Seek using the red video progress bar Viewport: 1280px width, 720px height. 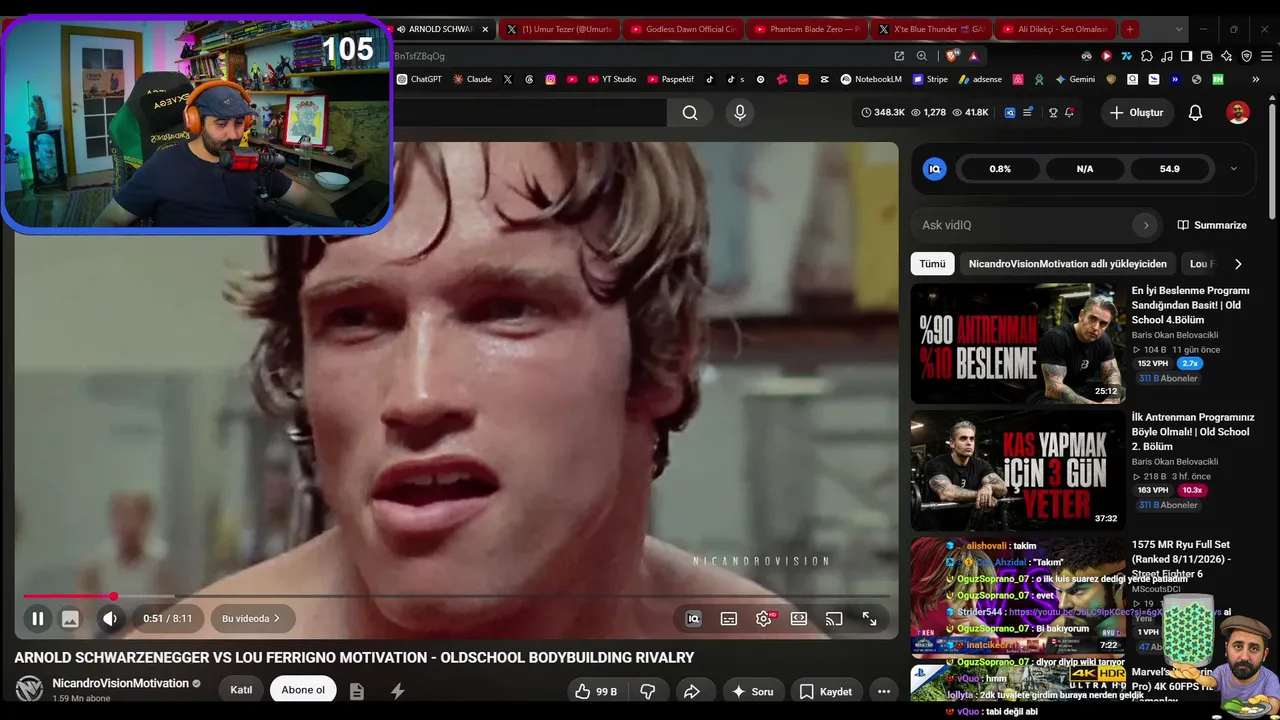(456, 596)
